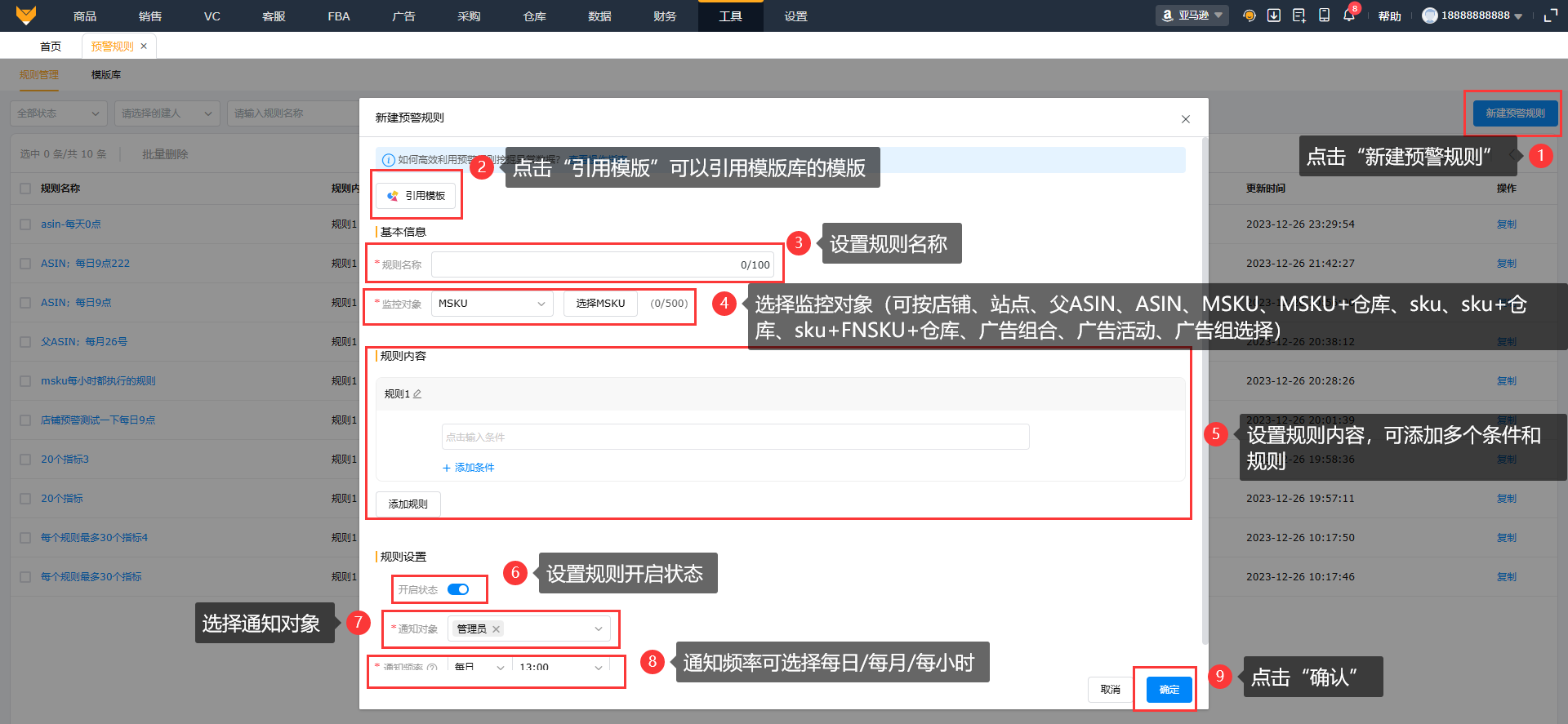Open the 全部状态 filter dropdown
Screen dimensions: 1568x724
[x=59, y=113]
